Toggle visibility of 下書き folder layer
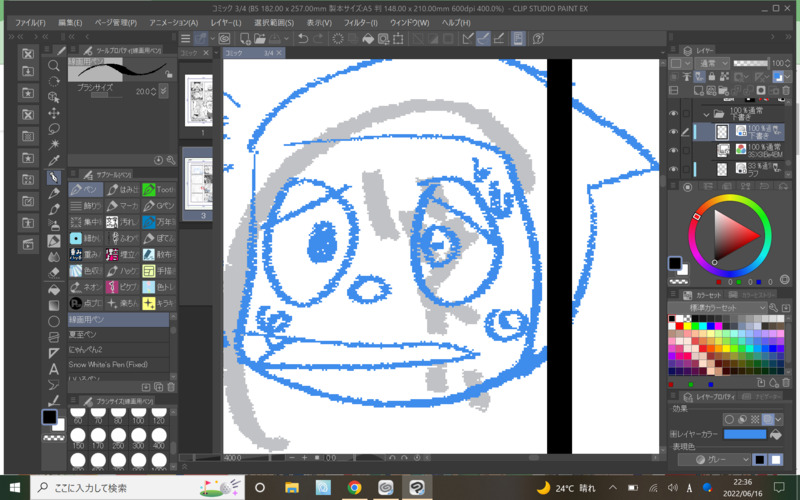The width and height of the screenshot is (800, 500). (673, 113)
